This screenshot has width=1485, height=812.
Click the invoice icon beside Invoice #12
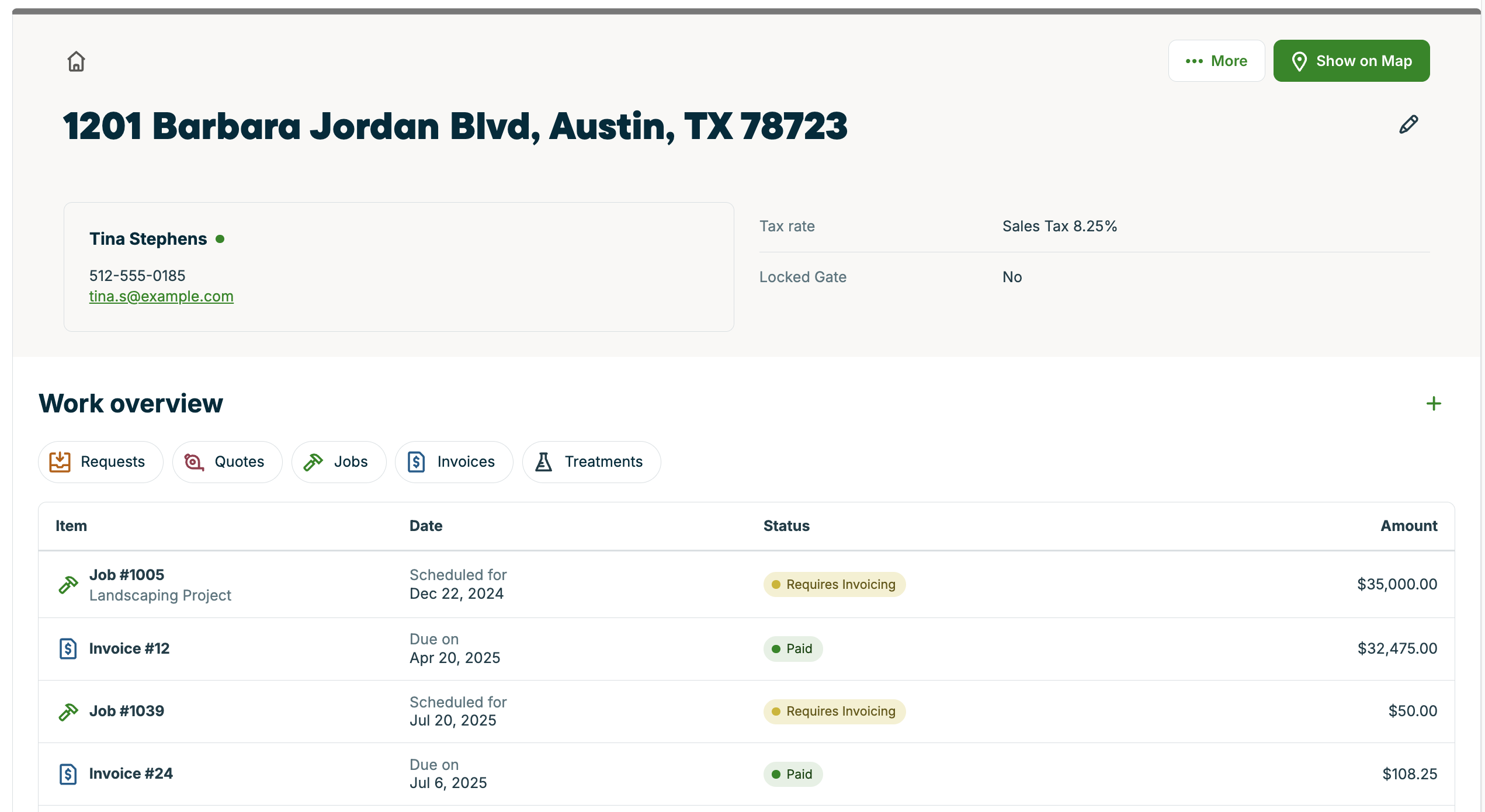[68, 648]
